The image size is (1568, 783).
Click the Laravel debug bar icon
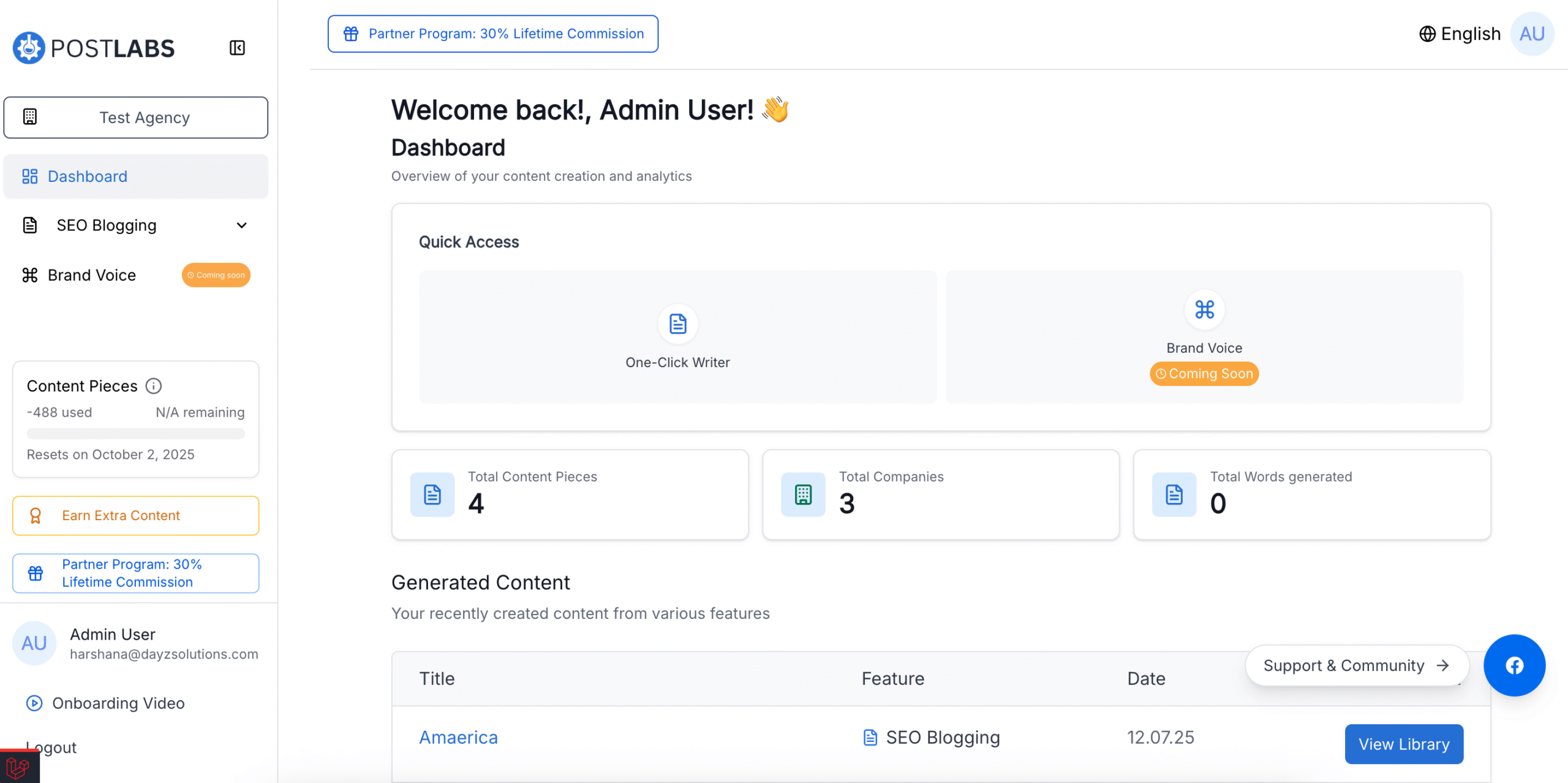(x=18, y=767)
